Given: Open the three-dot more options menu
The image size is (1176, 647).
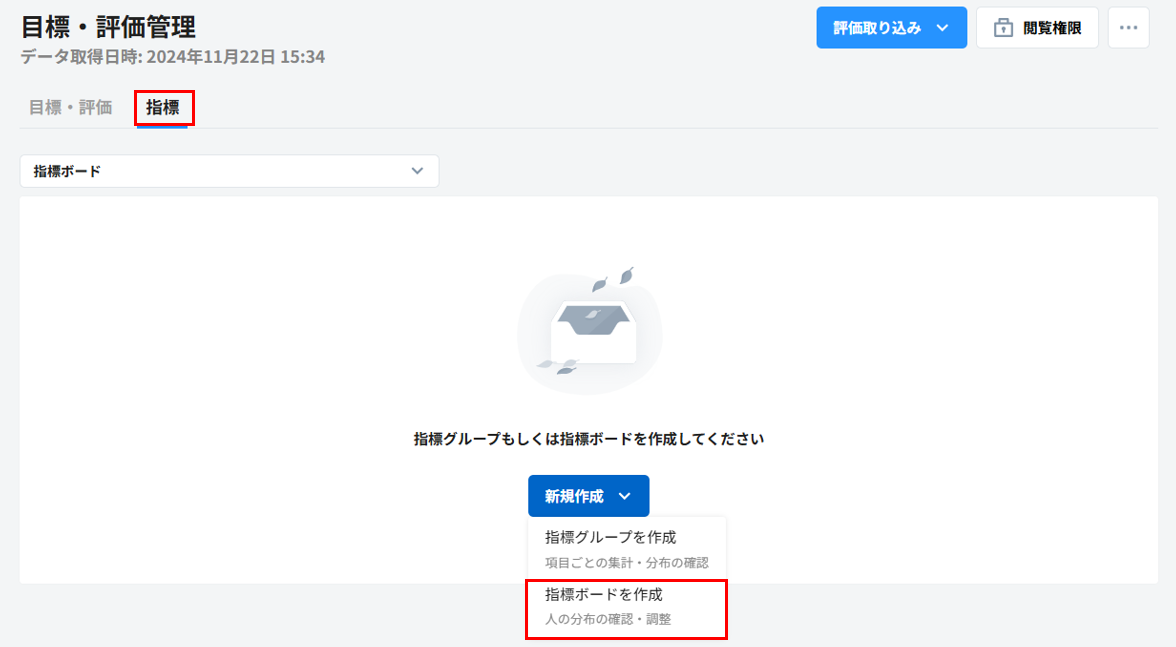Looking at the screenshot, I should click(x=1128, y=28).
